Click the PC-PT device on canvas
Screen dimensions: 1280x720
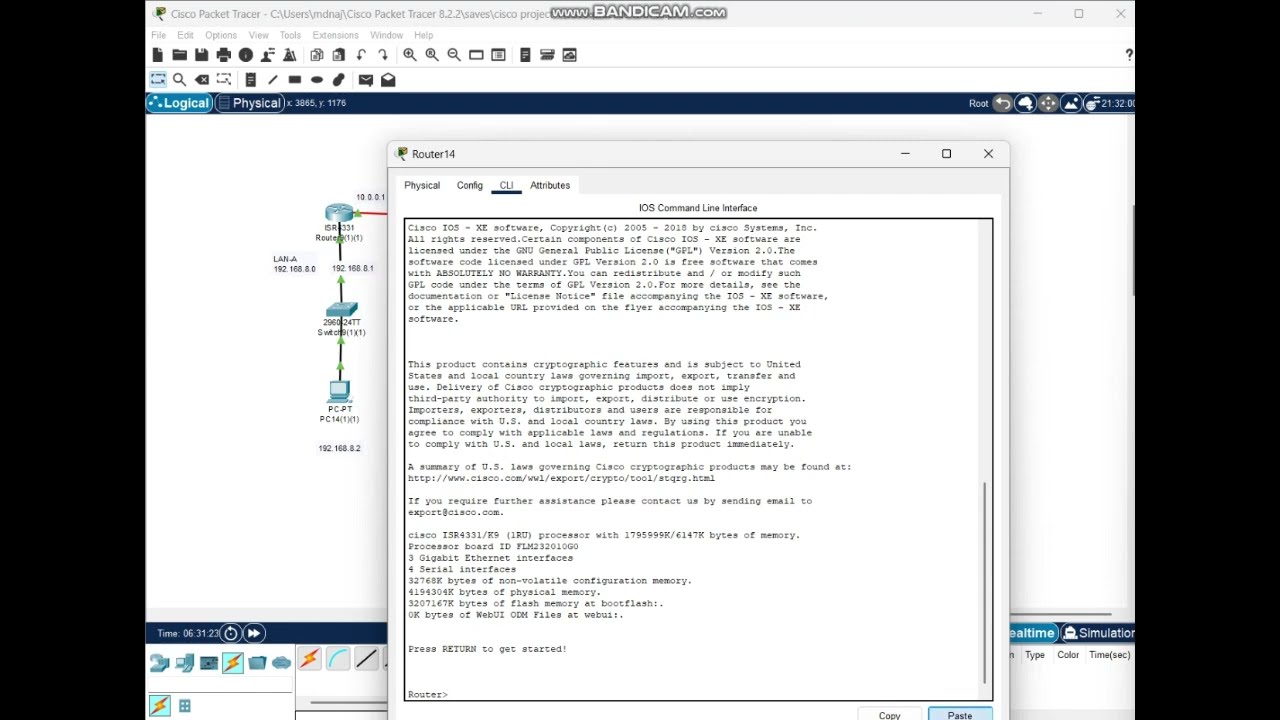click(x=340, y=391)
